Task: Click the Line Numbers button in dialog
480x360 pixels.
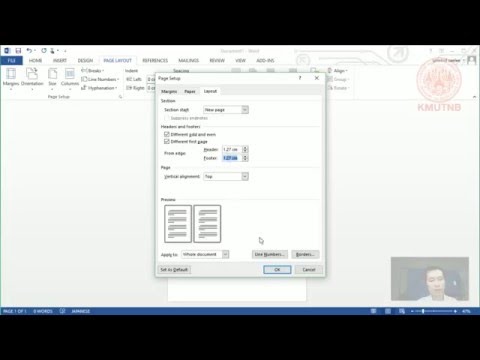Action: [269, 254]
